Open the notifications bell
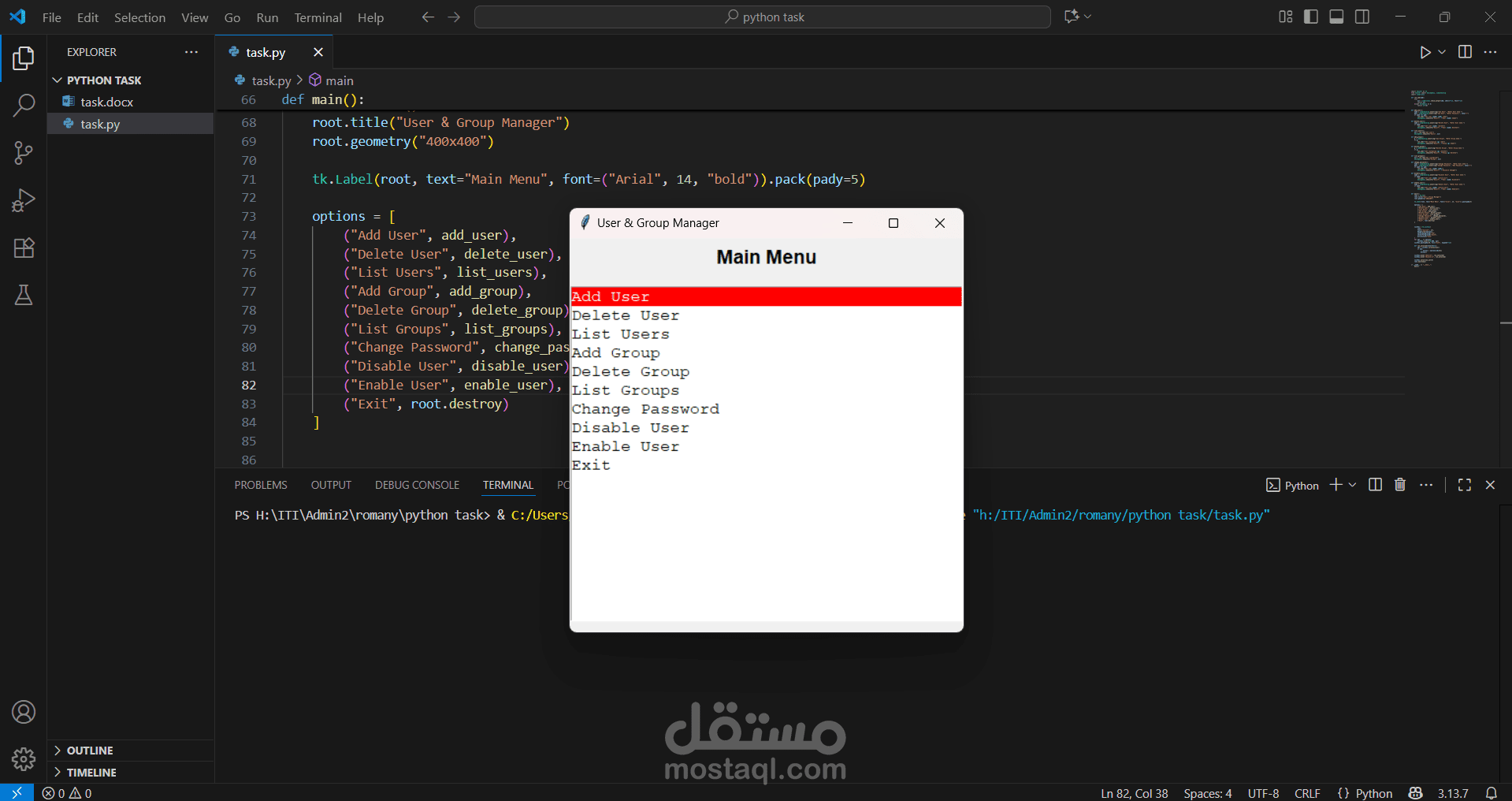The height and width of the screenshot is (801, 1512). coord(1491,793)
